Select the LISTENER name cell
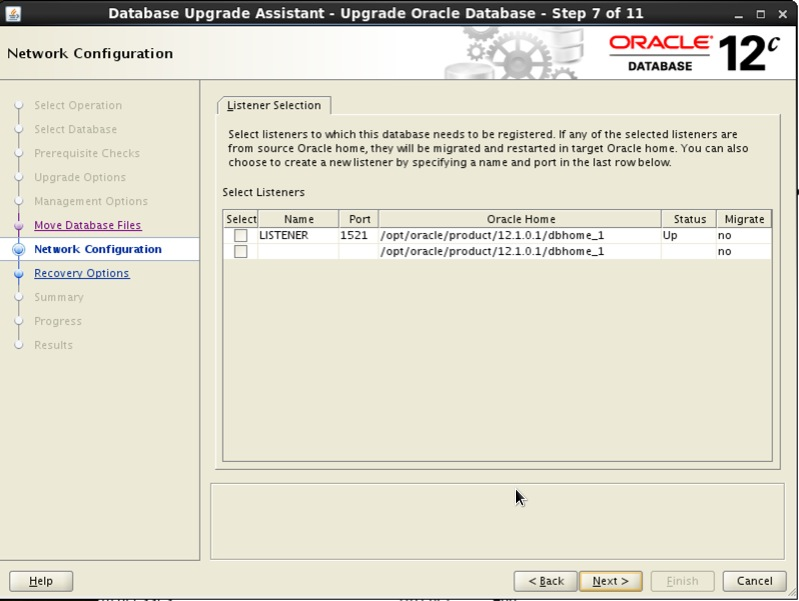Image resolution: width=799 pixels, height=601 pixels. point(298,236)
